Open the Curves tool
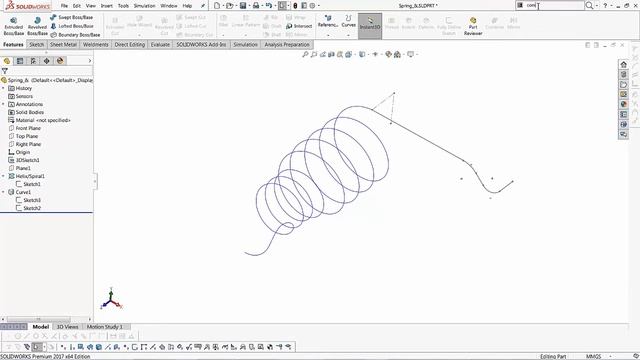This screenshot has width=640, height=360. [x=348, y=21]
